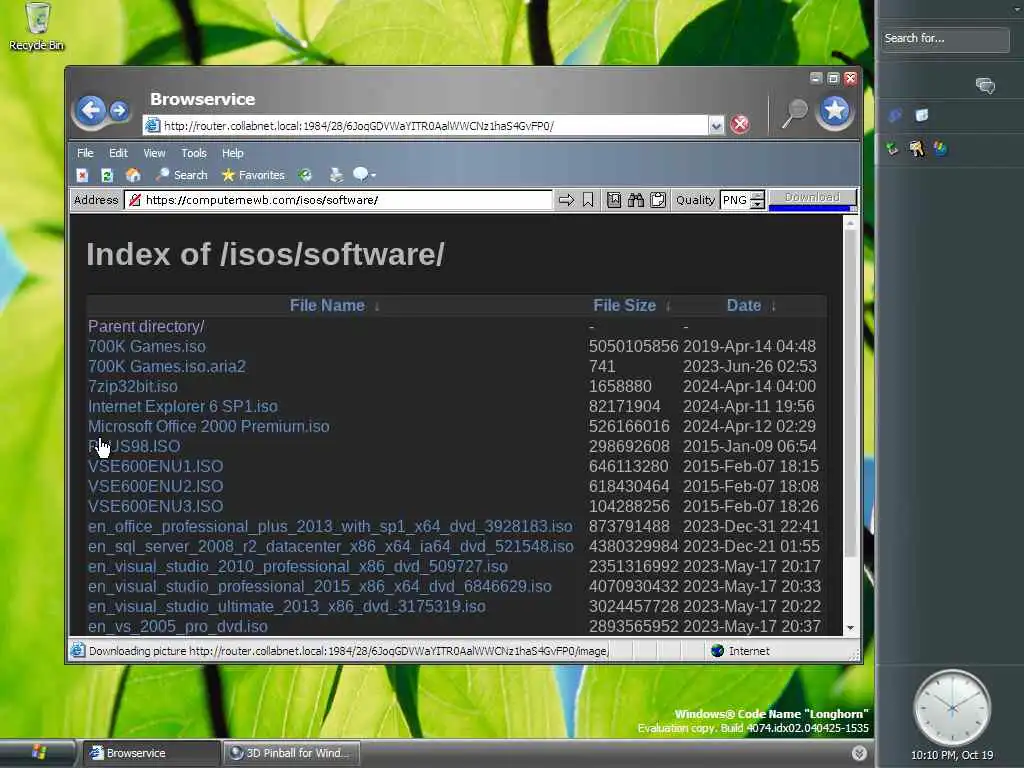Open the Edit menu
The width and height of the screenshot is (1024, 768).
tap(118, 153)
